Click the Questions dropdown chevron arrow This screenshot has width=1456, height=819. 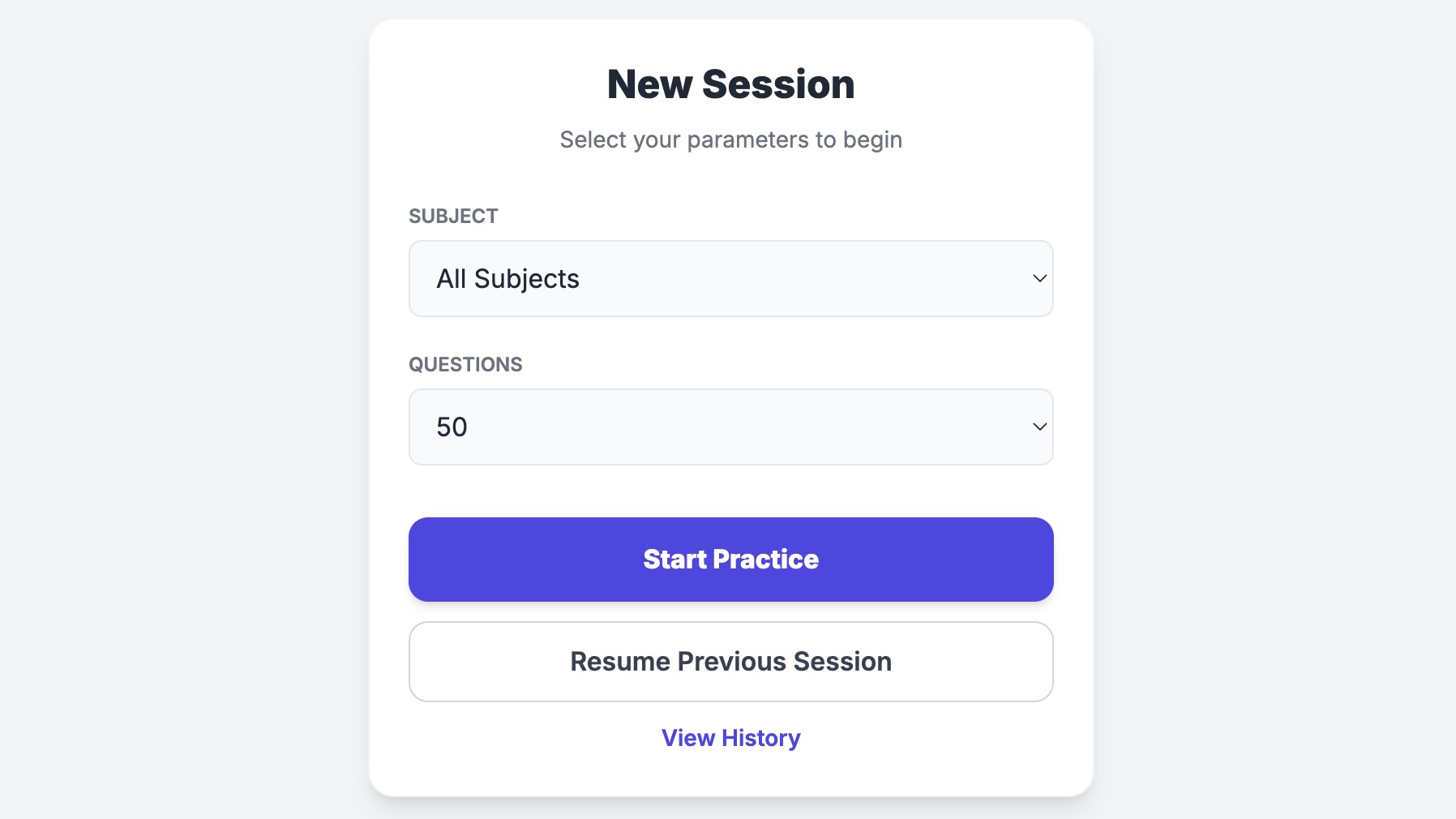point(1039,427)
